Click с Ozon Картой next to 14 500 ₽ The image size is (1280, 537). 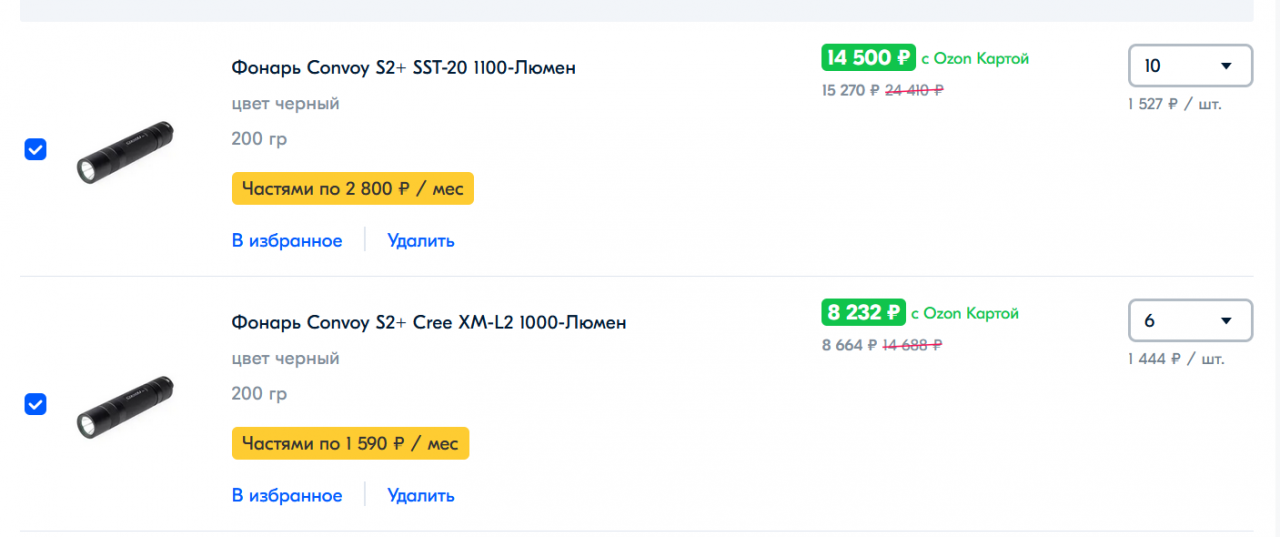975,59
